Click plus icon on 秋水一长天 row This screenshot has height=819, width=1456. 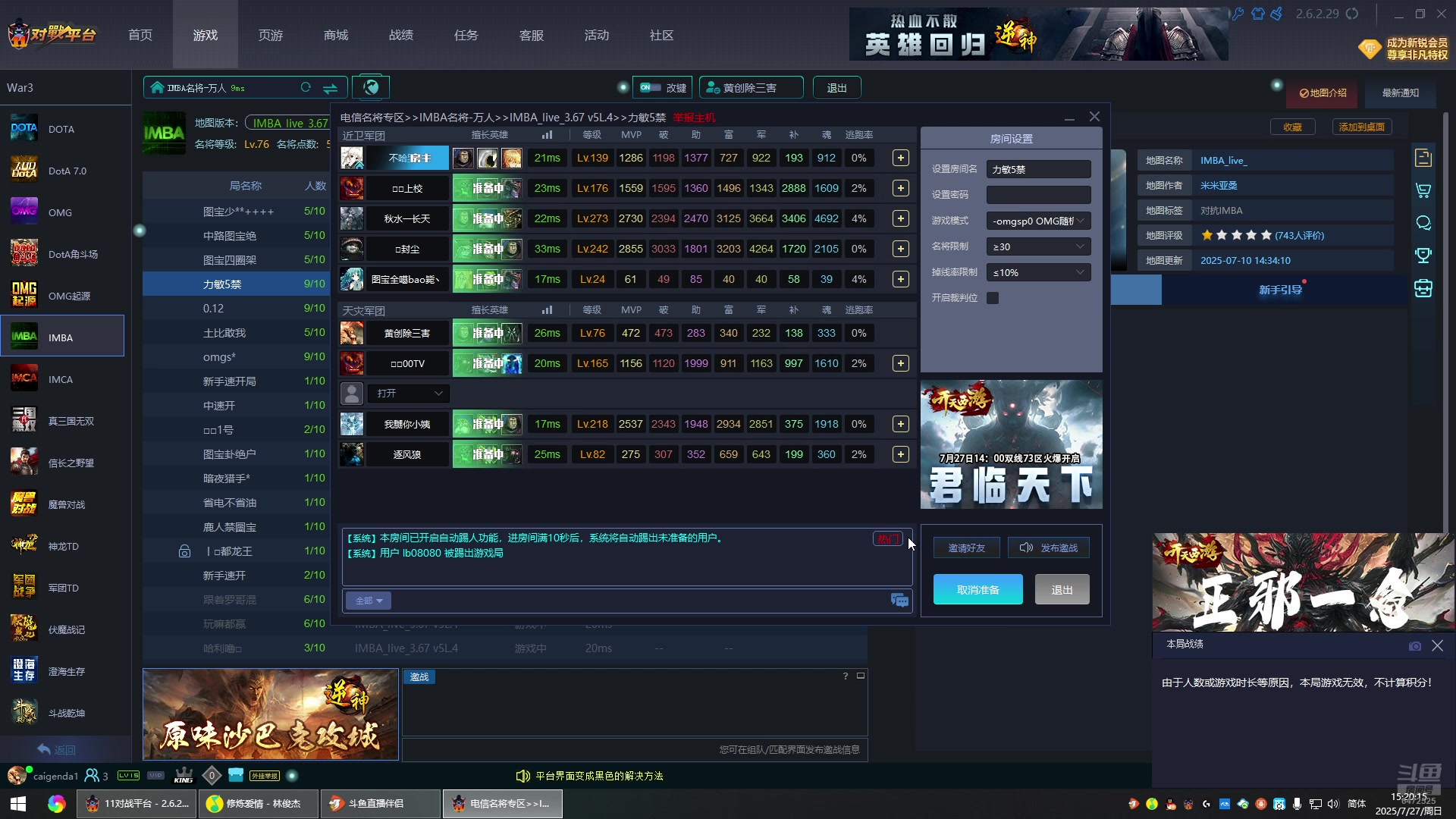click(900, 218)
